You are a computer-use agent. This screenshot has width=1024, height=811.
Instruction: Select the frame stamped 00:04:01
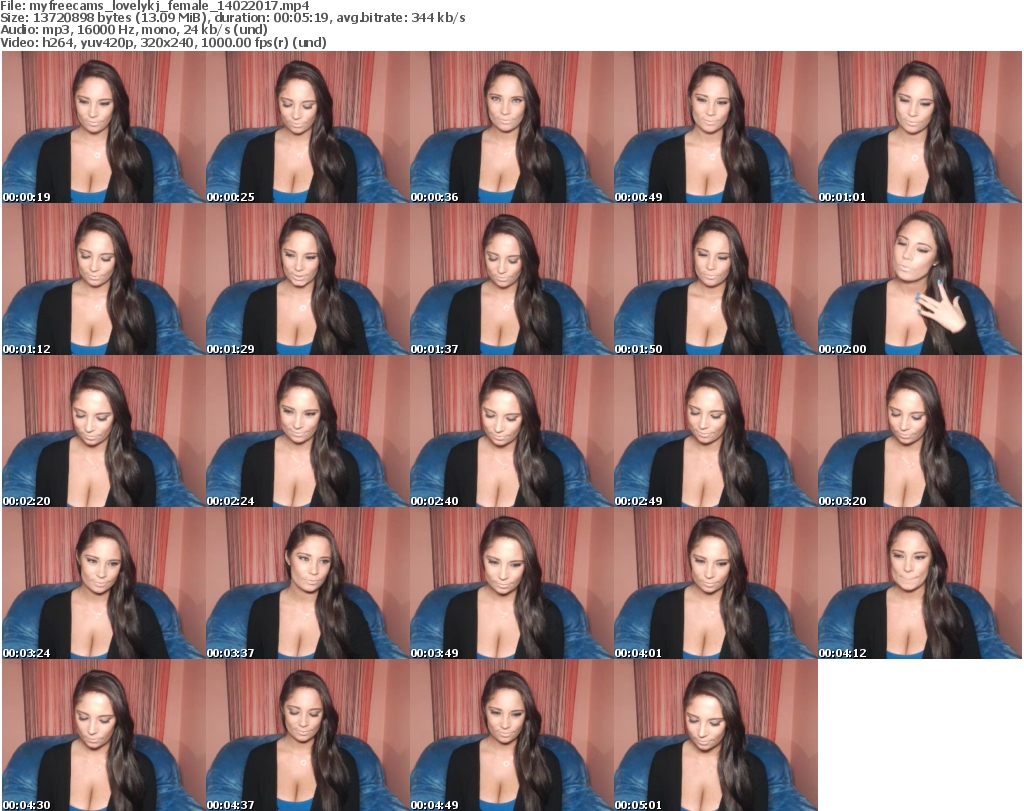pyautogui.click(x=715, y=583)
